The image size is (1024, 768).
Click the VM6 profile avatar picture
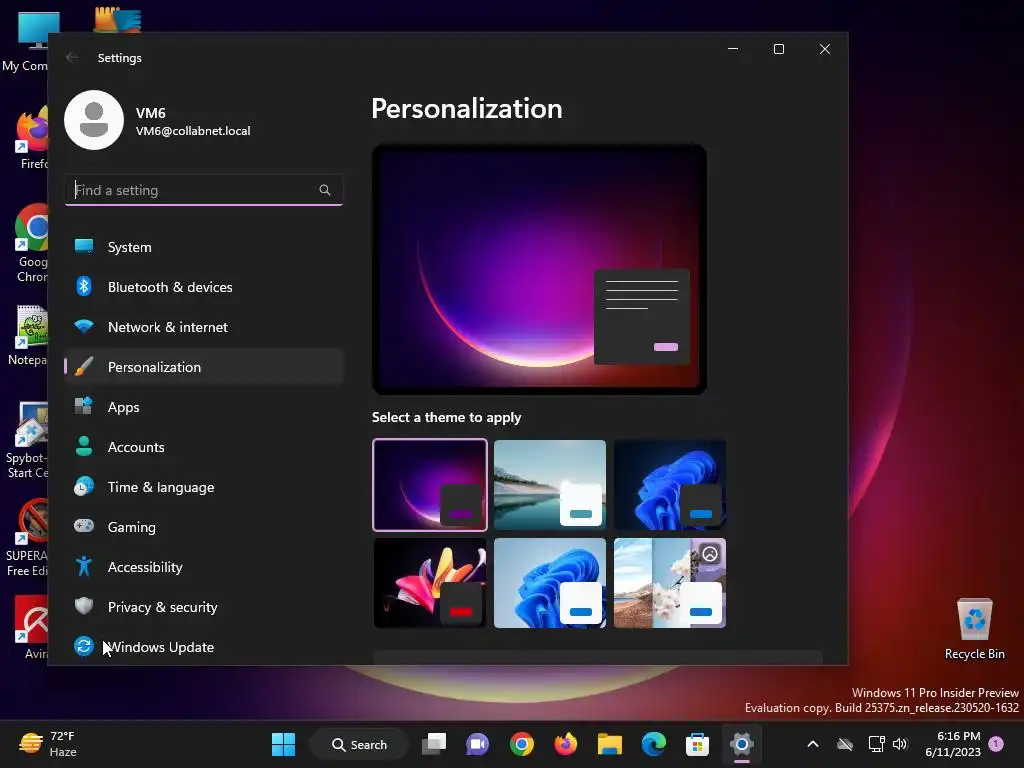coord(94,120)
